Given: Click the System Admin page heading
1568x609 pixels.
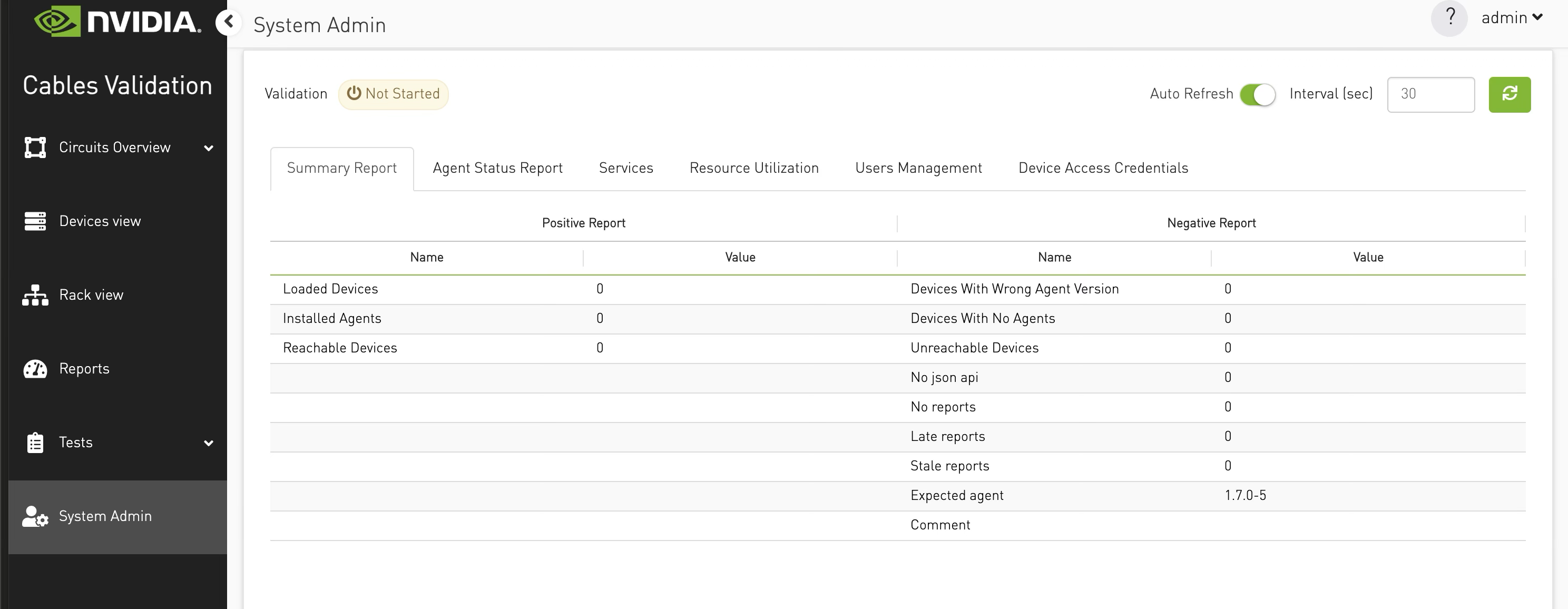Looking at the screenshot, I should click(x=320, y=25).
